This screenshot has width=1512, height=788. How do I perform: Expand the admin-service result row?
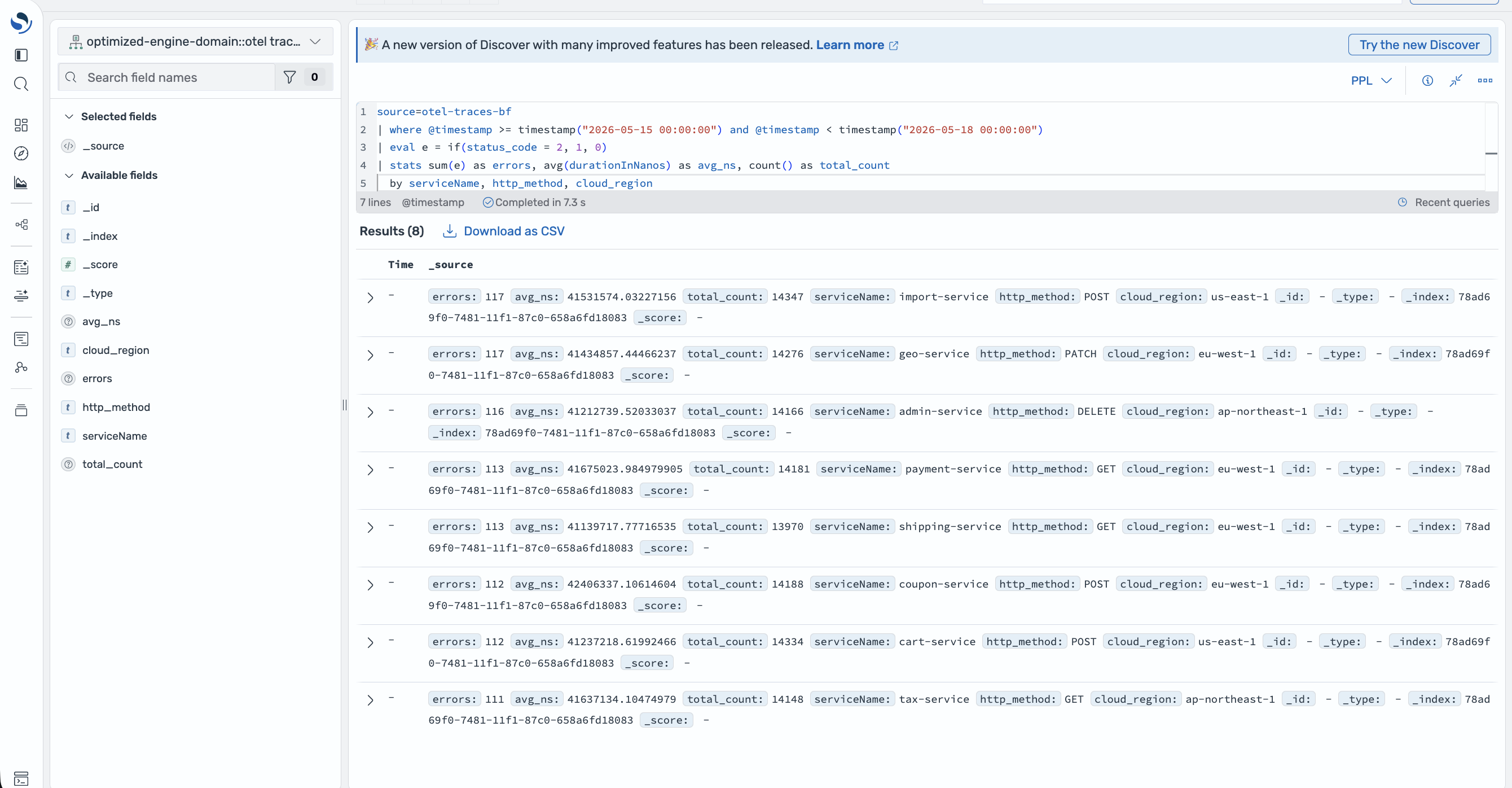coord(370,413)
